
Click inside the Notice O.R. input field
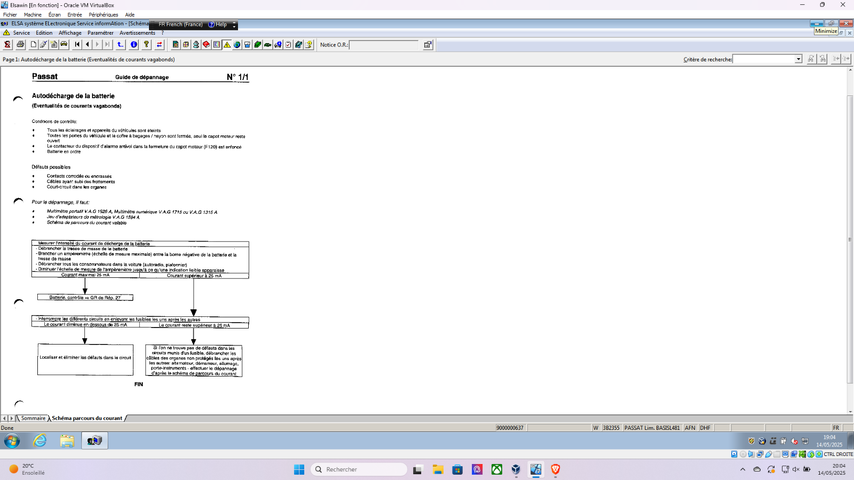(386, 45)
